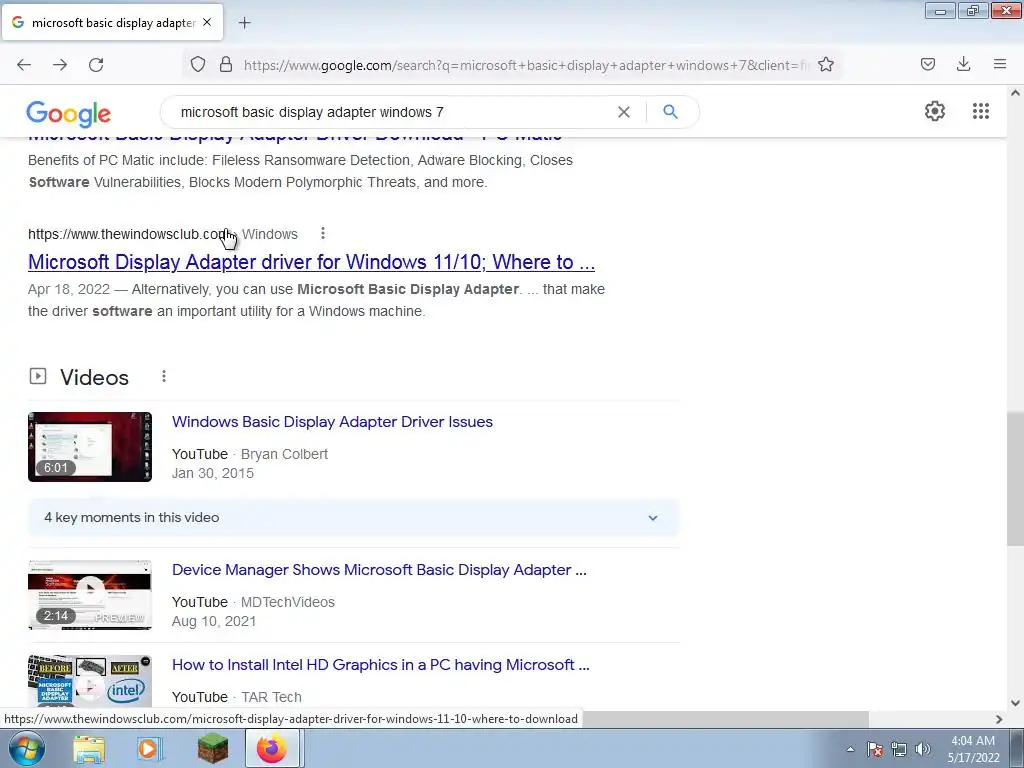Image resolution: width=1024 pixels, height=768 pixels.
Task: Open Windows Explorer from the taskbar
Action: 89,749
